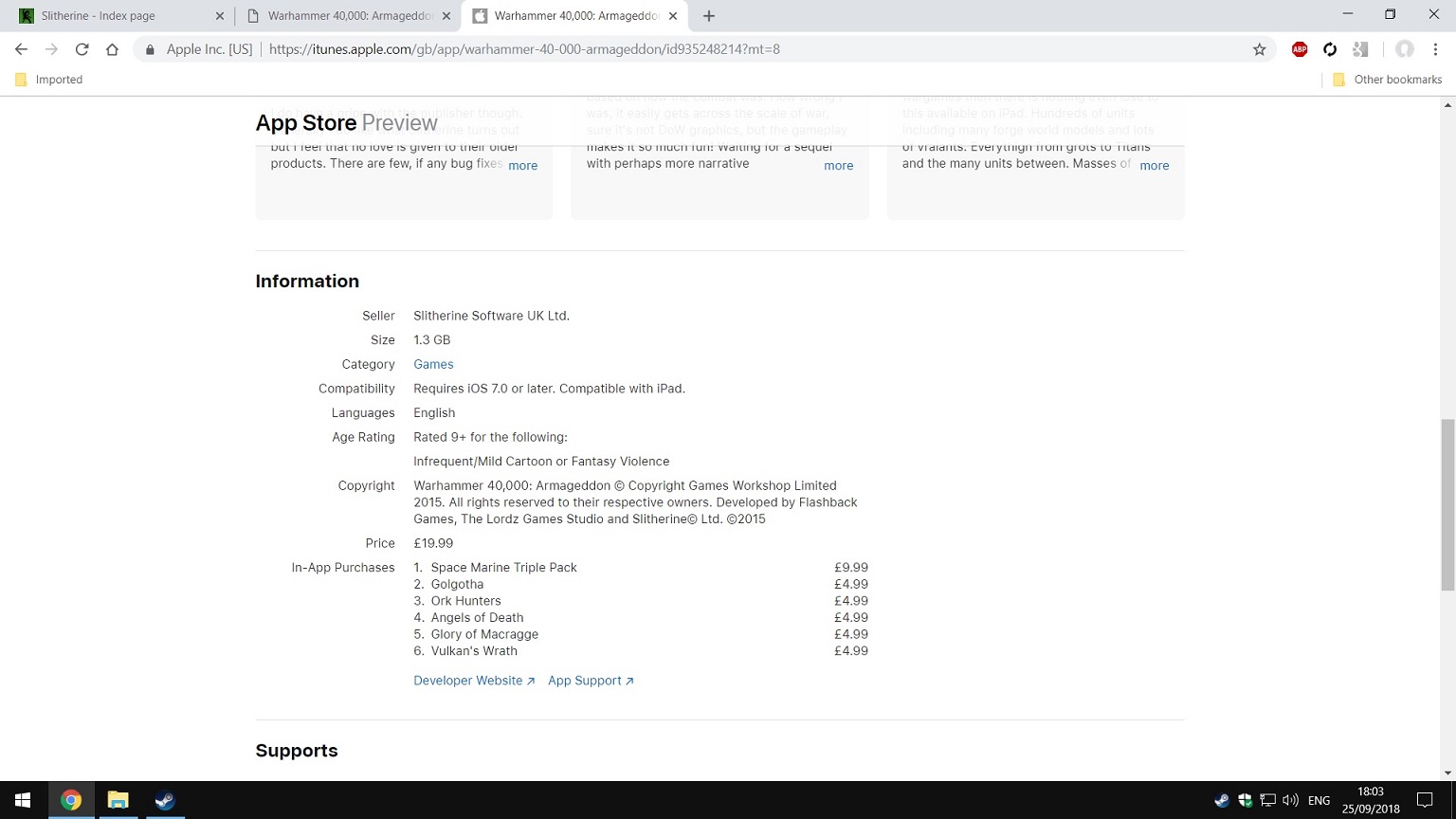Click the seller name Slitherine Software UK Ltd.
This screenshot has width=1456, height=819.
(491, 316)
